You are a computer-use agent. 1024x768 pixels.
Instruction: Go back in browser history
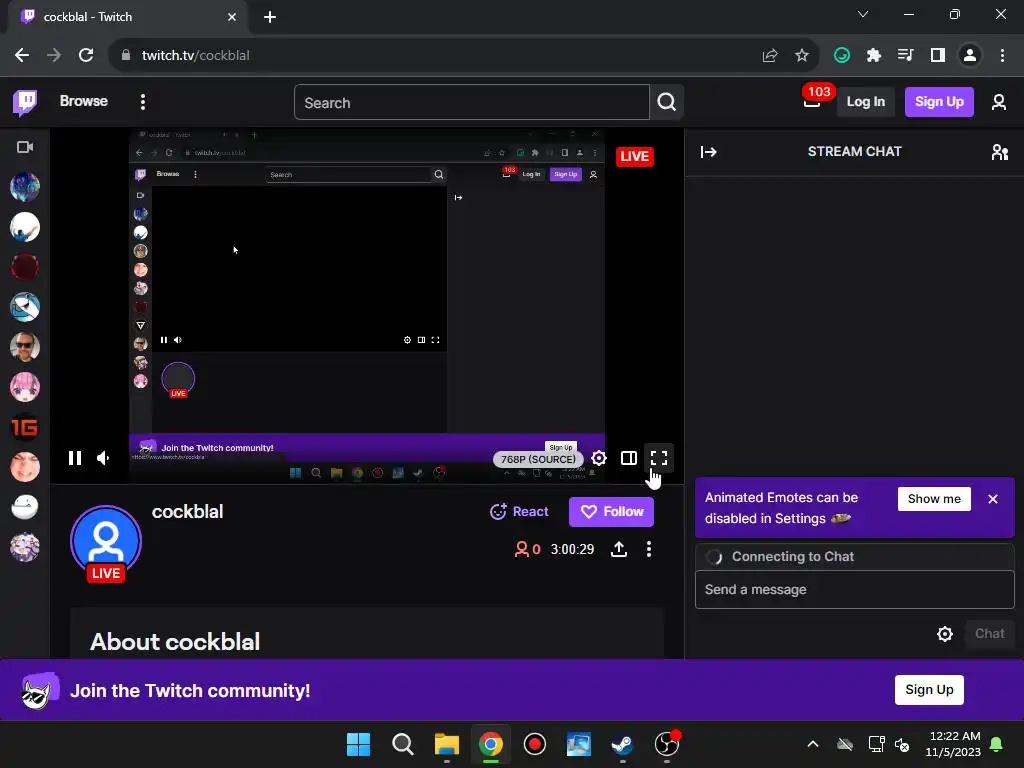(22, 56)
